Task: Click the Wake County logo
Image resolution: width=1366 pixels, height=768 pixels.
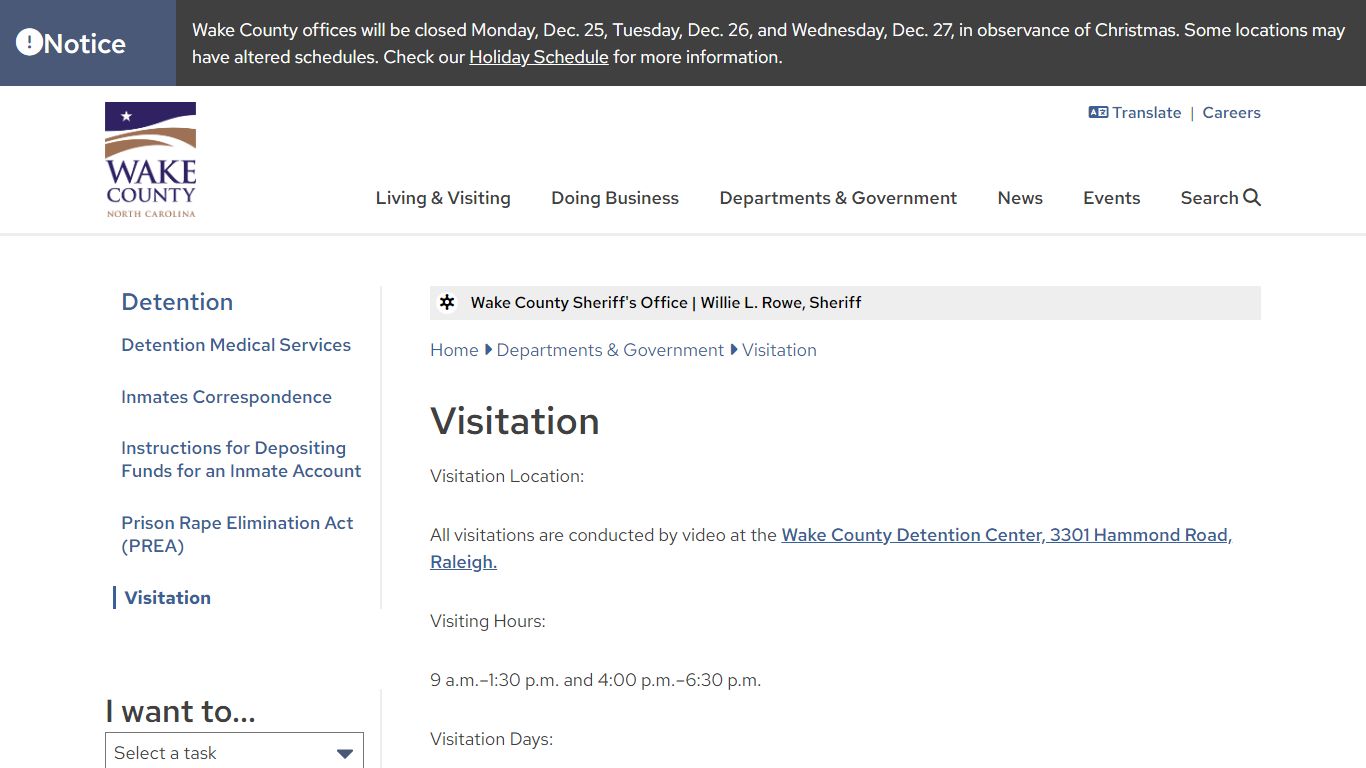Action: [x=151, y=160]
